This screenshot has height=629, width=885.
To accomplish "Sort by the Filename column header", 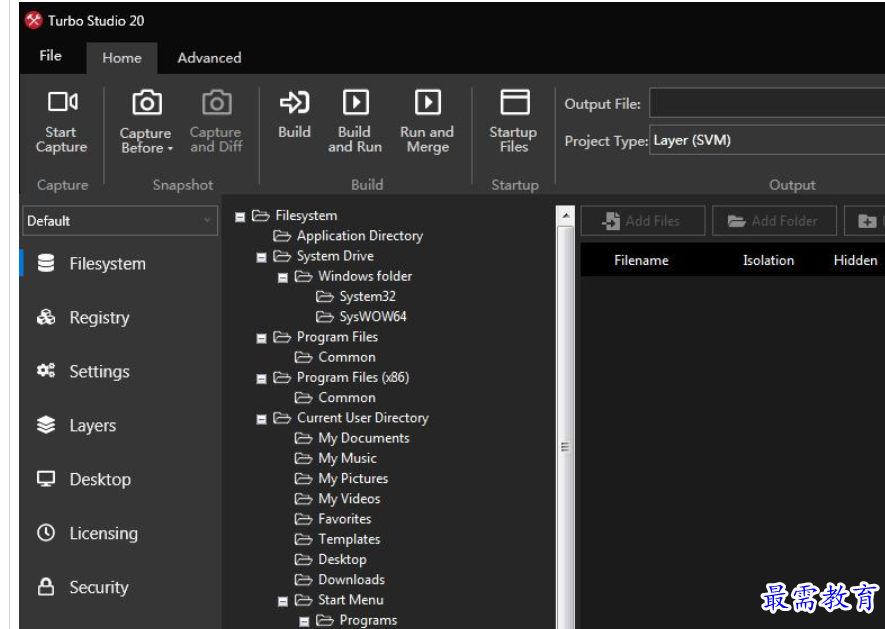I will pos(641,260).
